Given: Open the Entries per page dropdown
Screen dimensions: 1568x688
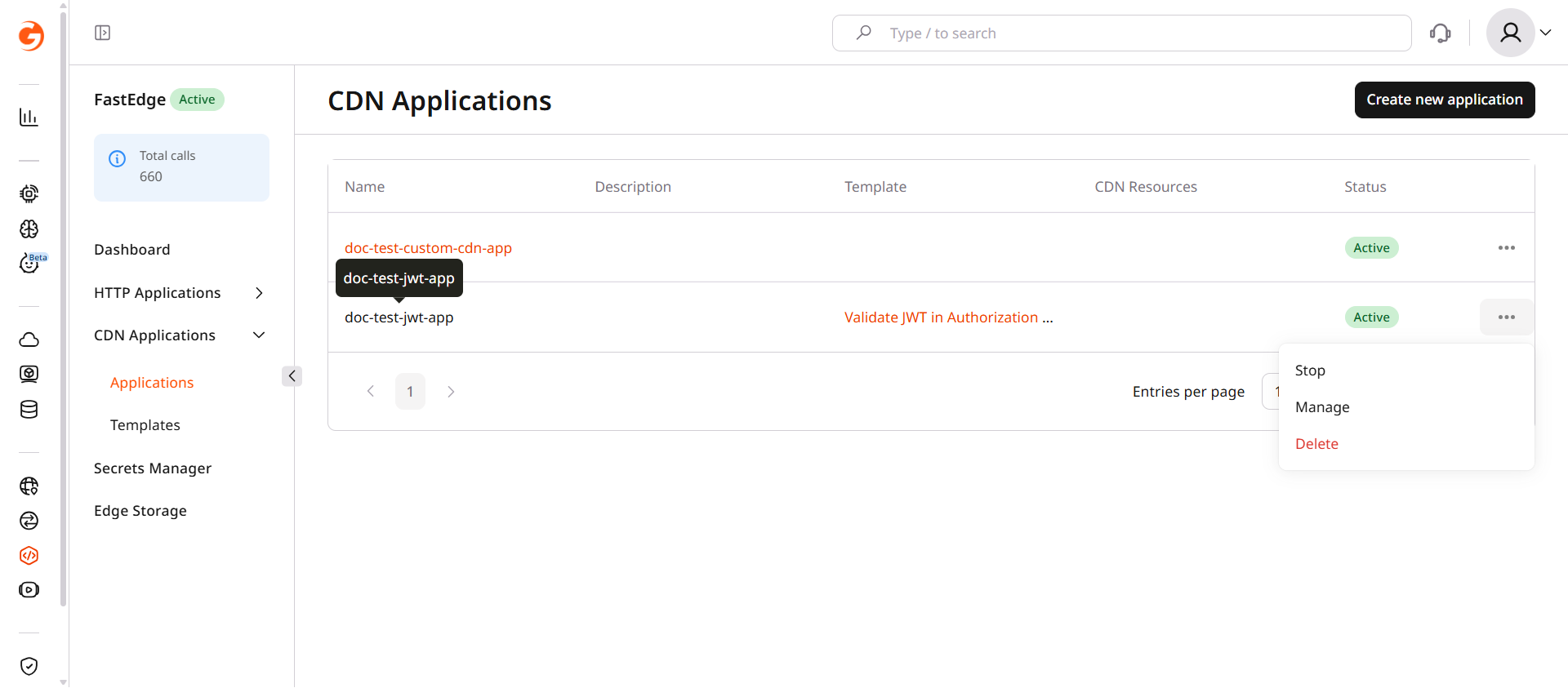Looking at the screenshot, I should click(x=1271, y=392).
